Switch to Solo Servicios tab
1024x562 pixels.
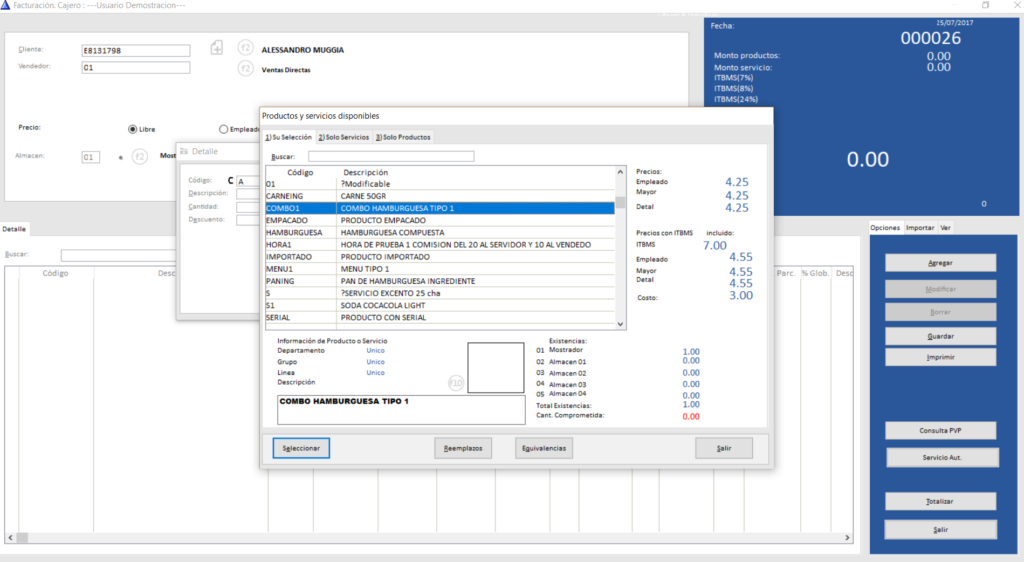pyautogui.click(x=343, y=137)
